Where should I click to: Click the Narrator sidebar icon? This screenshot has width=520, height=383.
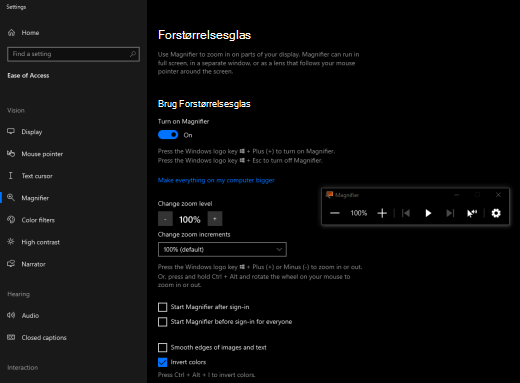11,264
